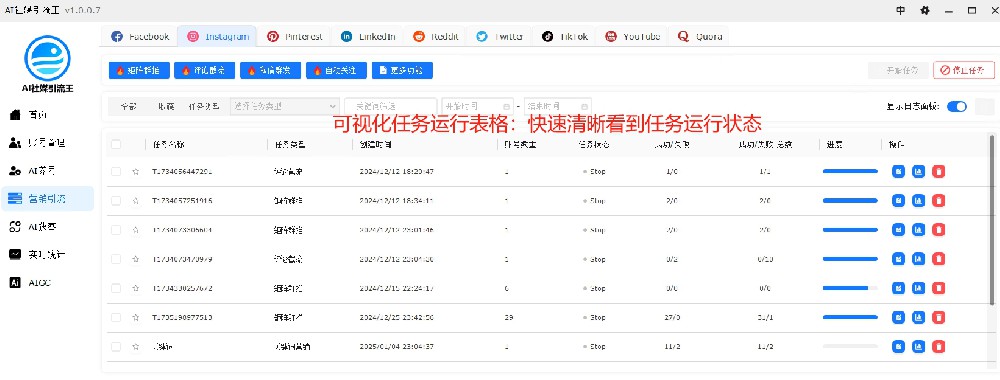The width and height of the screenshot is (1000, 380).
Task: Click small gray button beside log toggle
Action: point(984,106)
